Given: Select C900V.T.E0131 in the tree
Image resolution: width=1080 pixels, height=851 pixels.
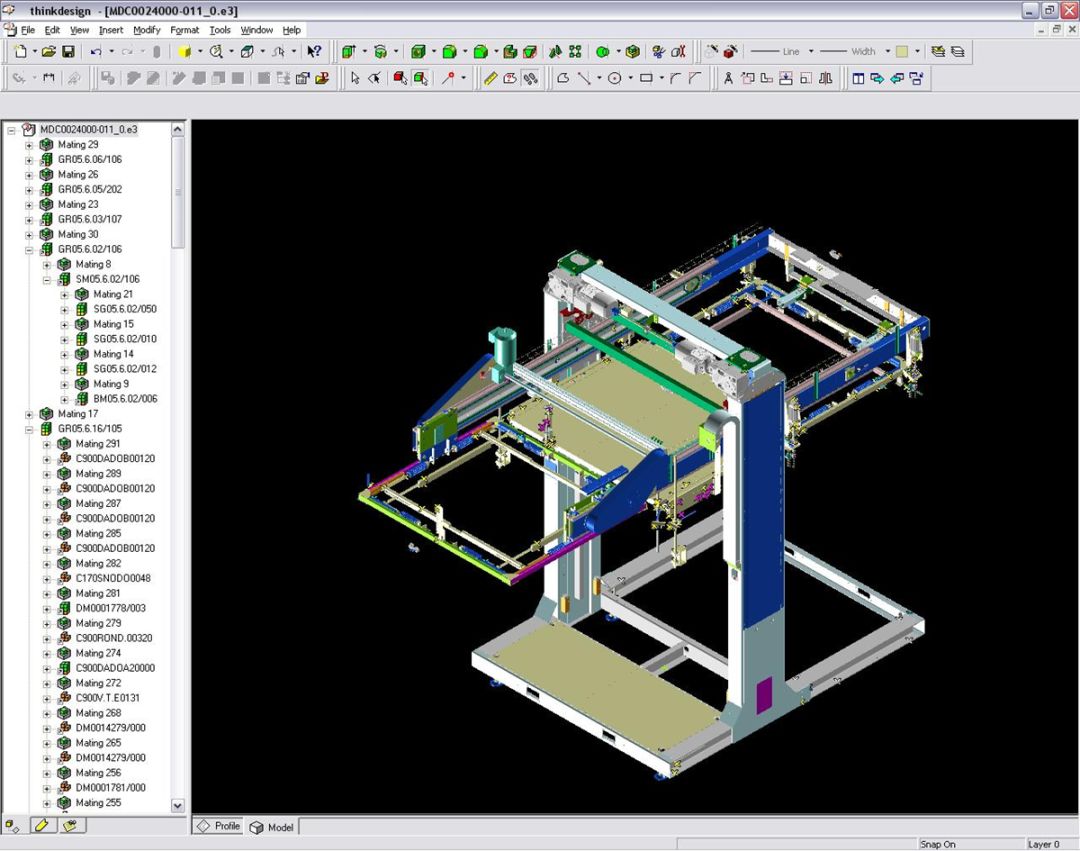Looking at the screenshot, I should point(107,698).
